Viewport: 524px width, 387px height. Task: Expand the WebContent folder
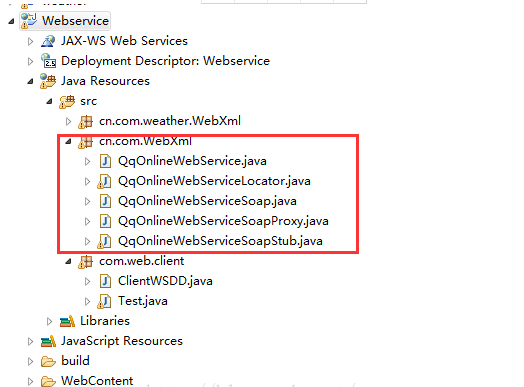click(30, 382)
